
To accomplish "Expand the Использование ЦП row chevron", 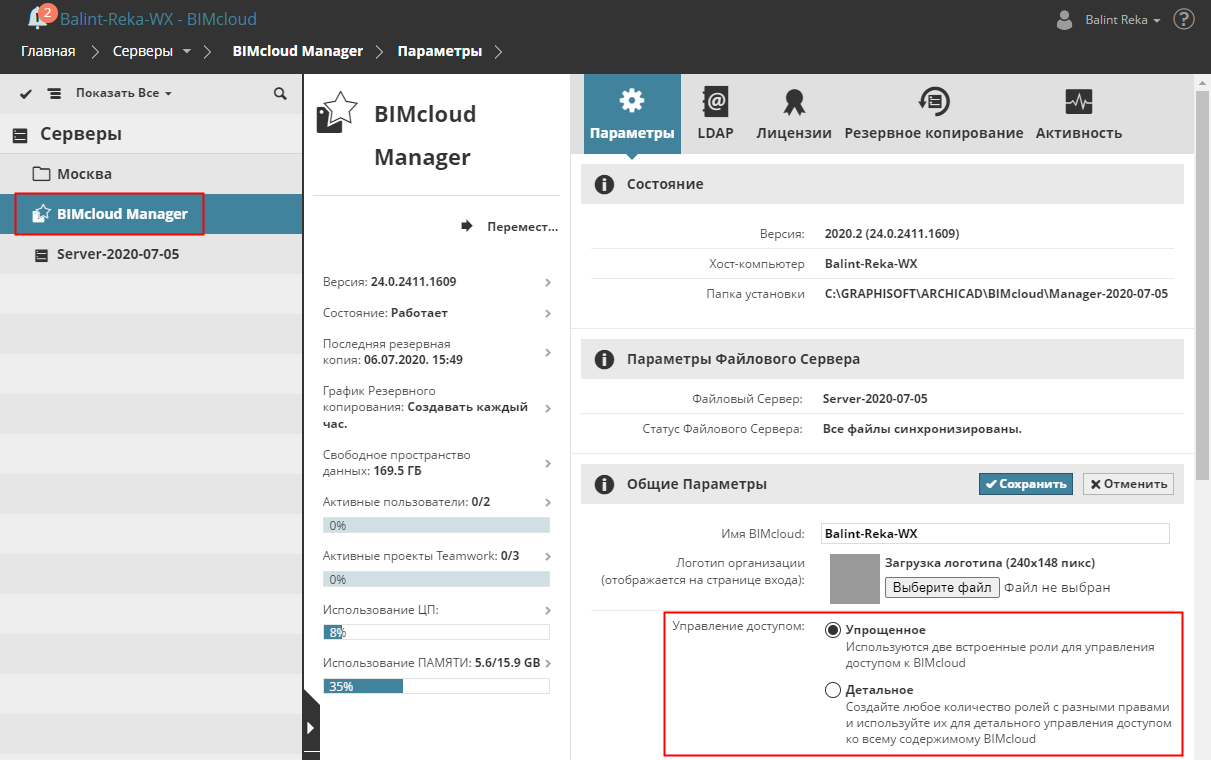I will point(548,611).
